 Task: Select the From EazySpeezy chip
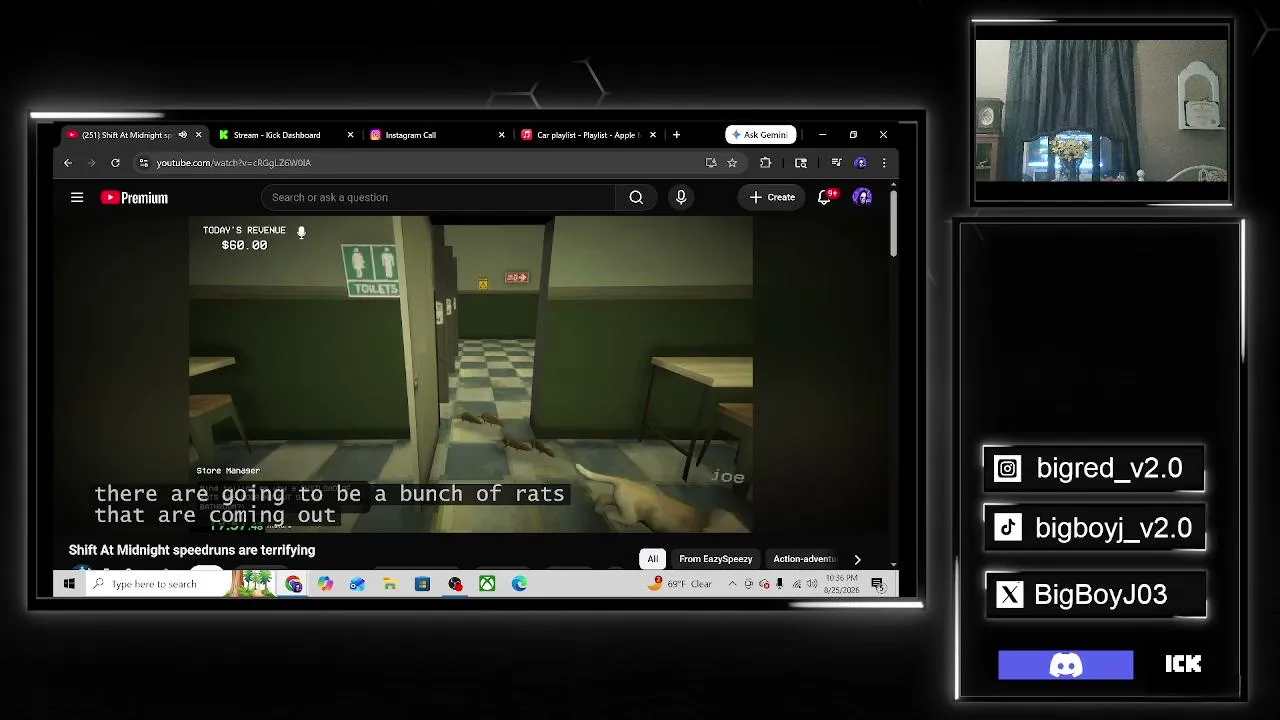[715, 559]
